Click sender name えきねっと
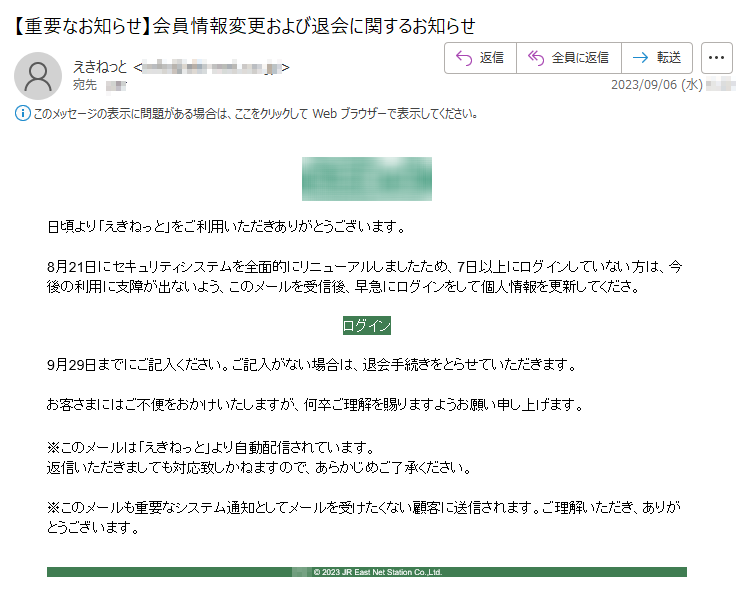 (x=100, y=67)
